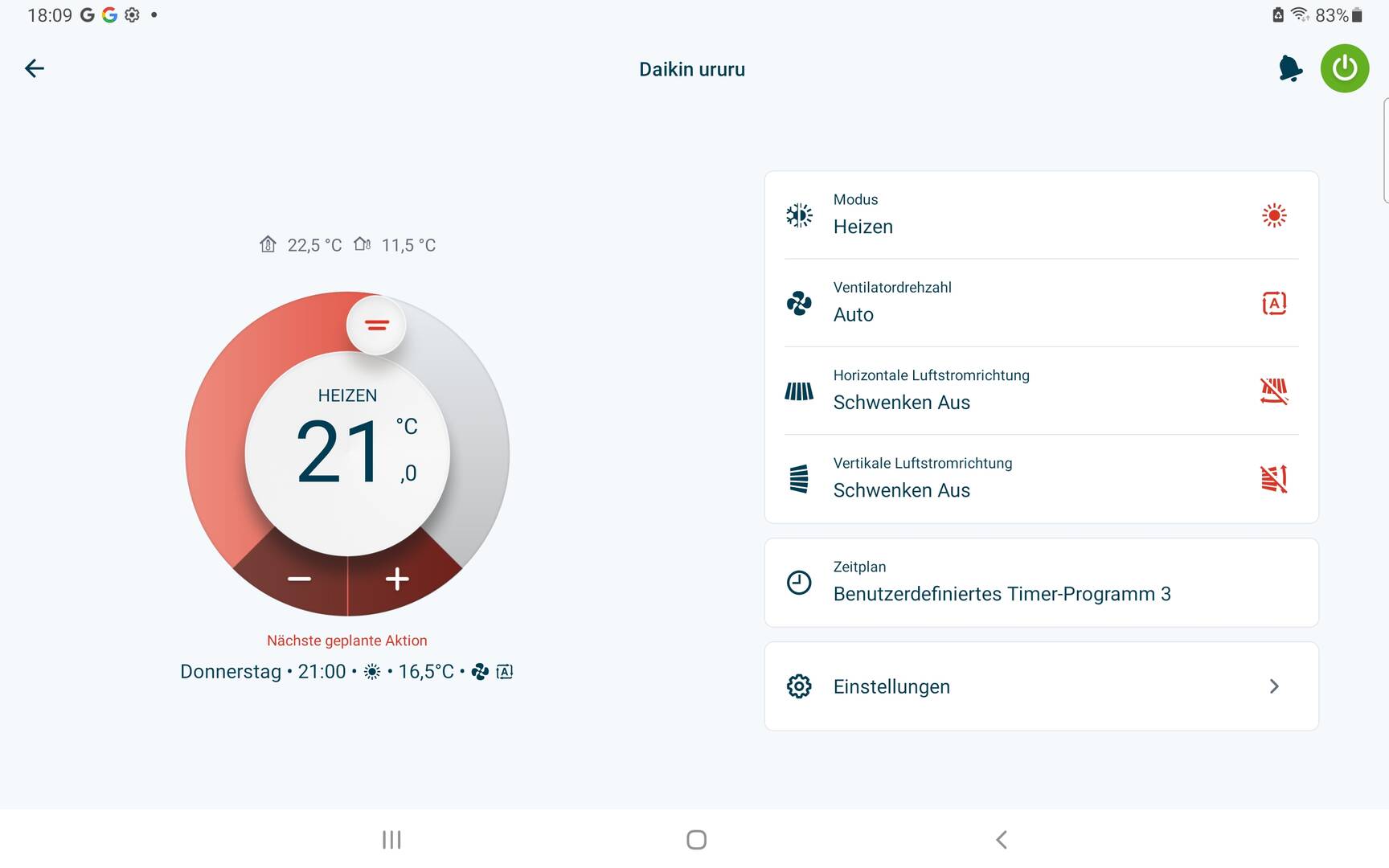
Task: Open notifications bell icon
Action: 1290,68
